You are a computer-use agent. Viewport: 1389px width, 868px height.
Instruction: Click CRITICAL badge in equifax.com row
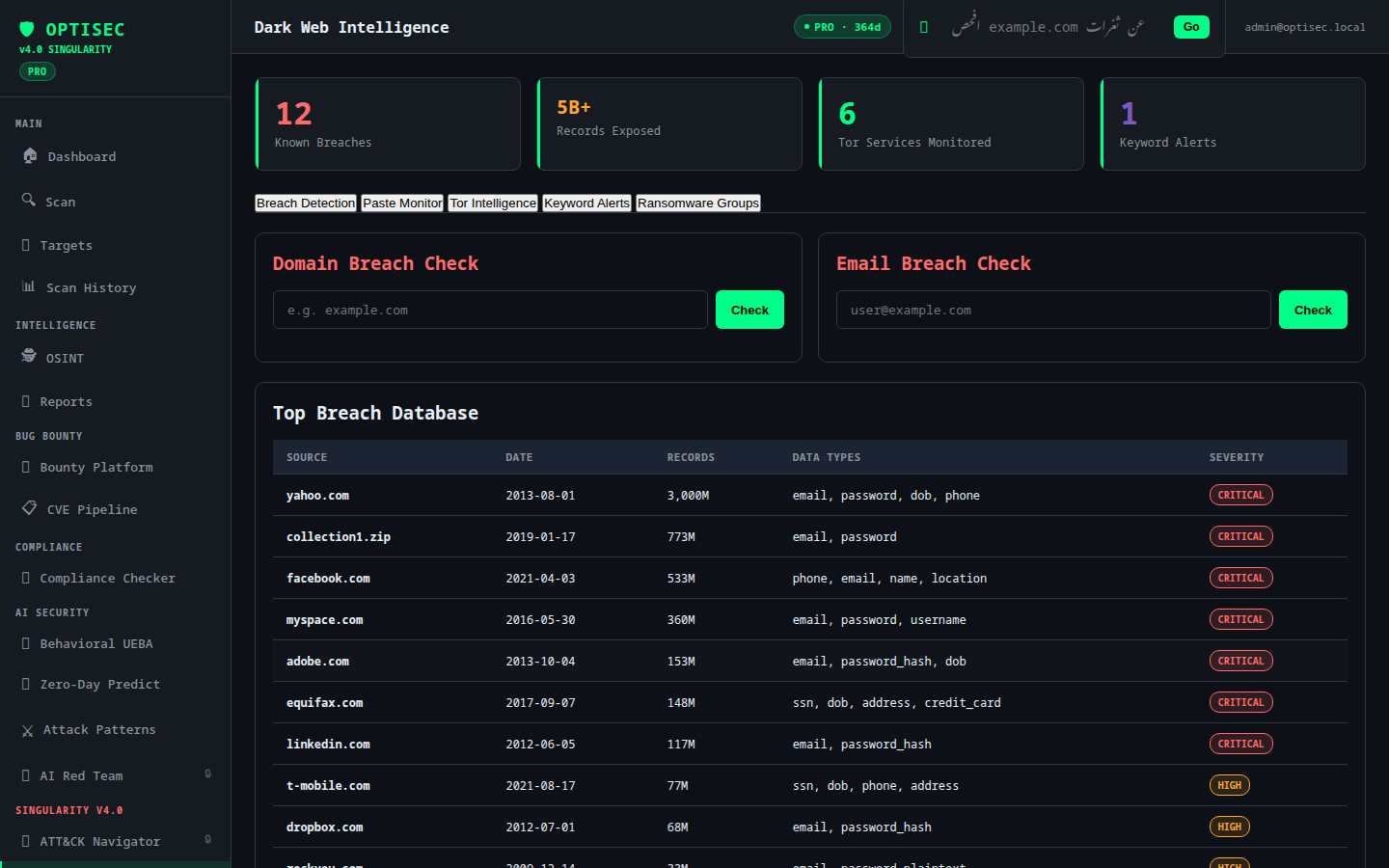click(x=1241, y=702)
